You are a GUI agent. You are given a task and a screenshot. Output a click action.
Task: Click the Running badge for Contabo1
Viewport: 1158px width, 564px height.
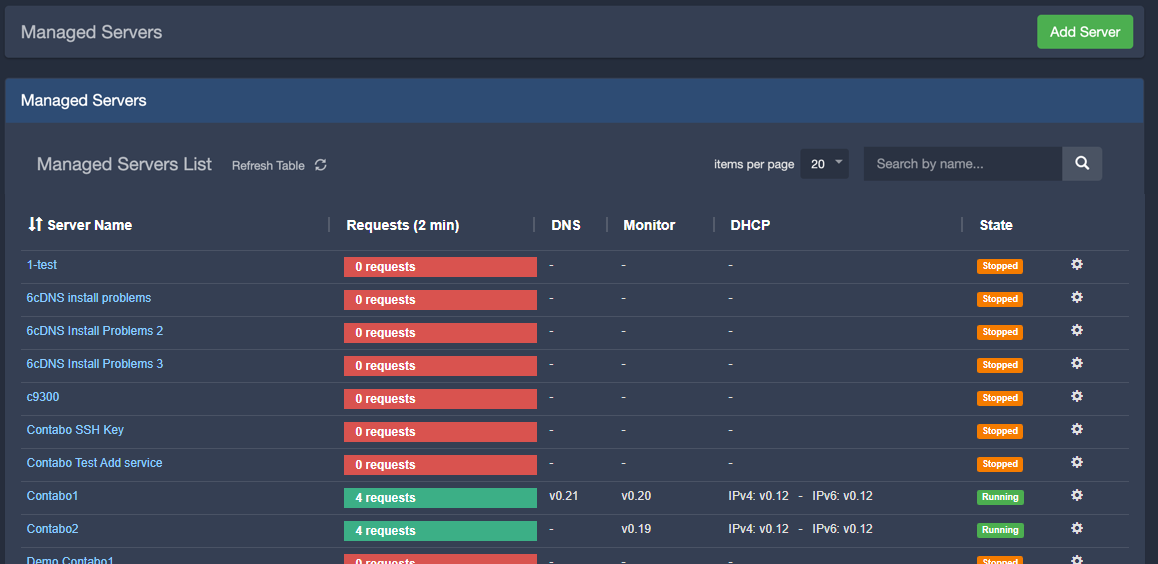[x=1000, y=497]
